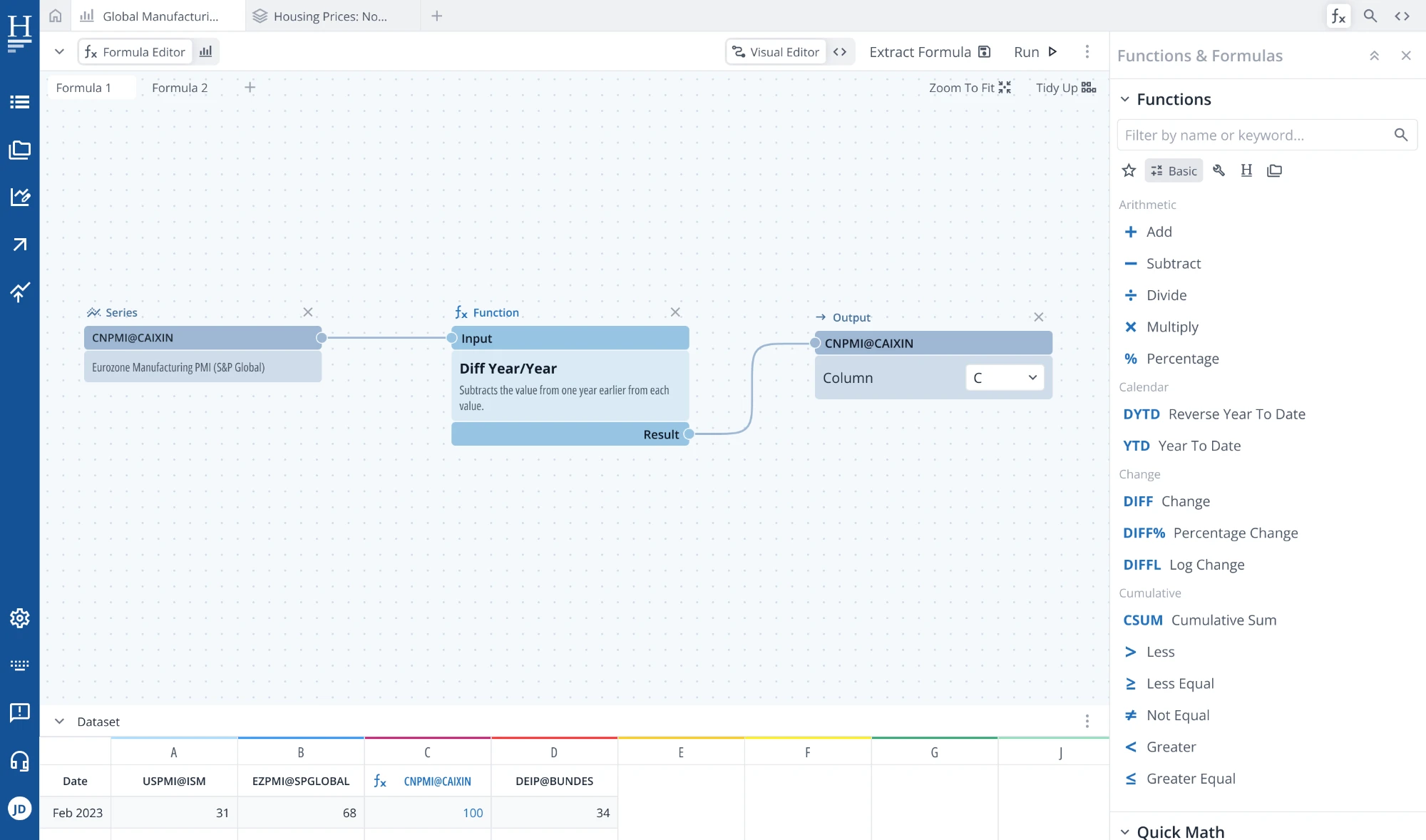This screenshot has height=840, width=1426.
Task: Click Zoom To Fit
Action: pos(970,87)
